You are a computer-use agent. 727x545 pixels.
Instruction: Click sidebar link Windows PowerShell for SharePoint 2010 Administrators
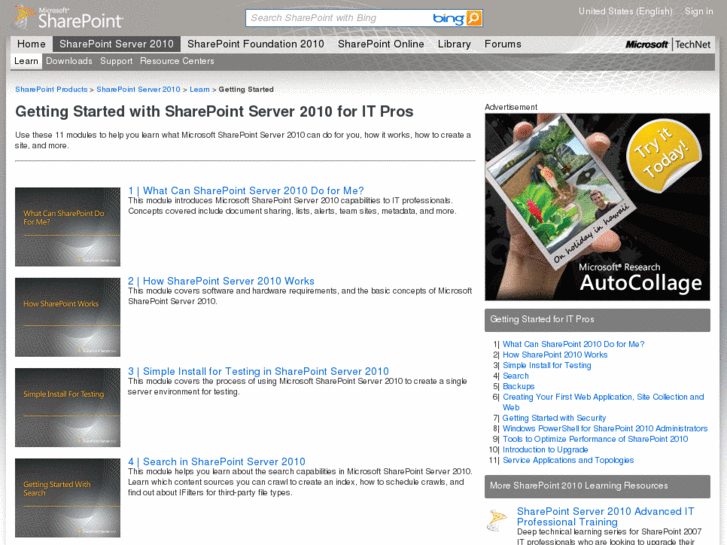605,429
